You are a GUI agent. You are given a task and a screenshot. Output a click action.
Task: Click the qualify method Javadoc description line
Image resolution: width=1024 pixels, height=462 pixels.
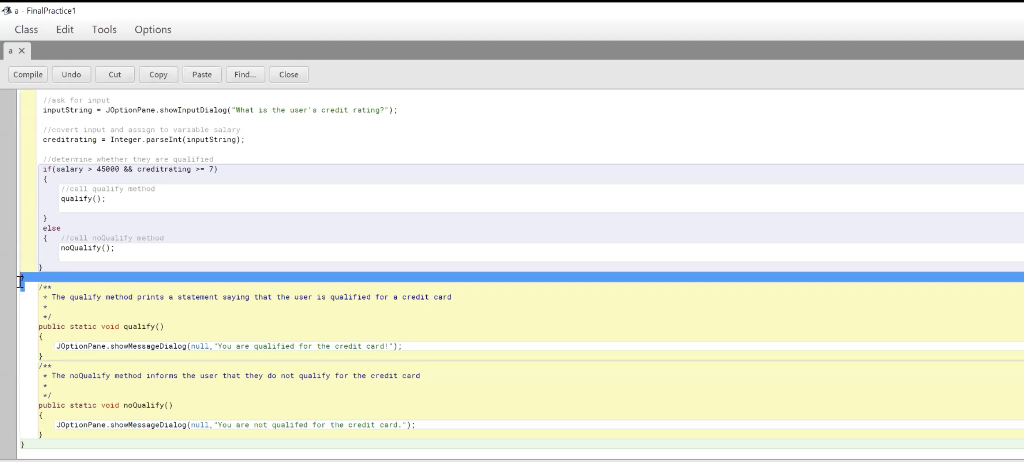[x=247, y=297]
